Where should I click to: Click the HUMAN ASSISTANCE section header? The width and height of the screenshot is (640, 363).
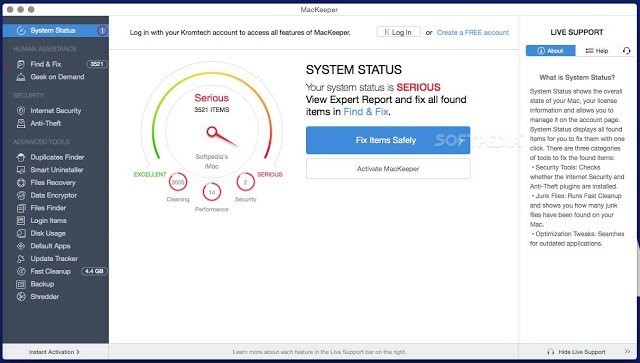pos(45,49)
